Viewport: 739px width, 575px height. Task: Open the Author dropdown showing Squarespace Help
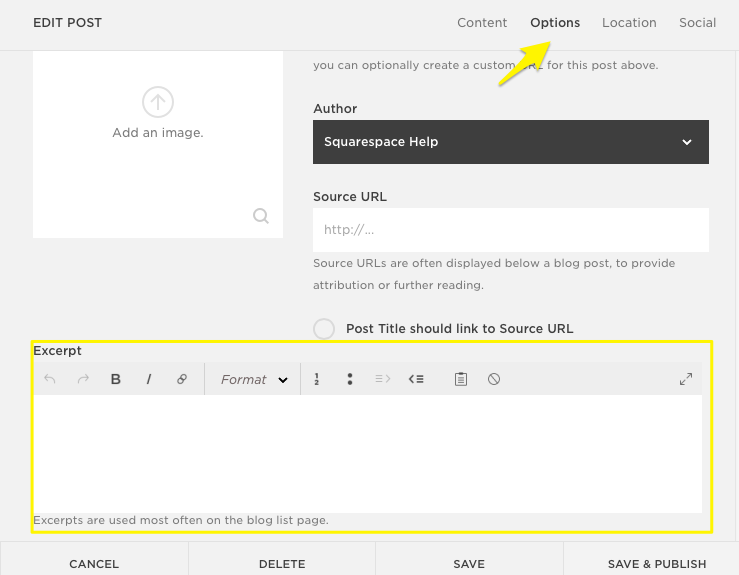pos(510,142)
